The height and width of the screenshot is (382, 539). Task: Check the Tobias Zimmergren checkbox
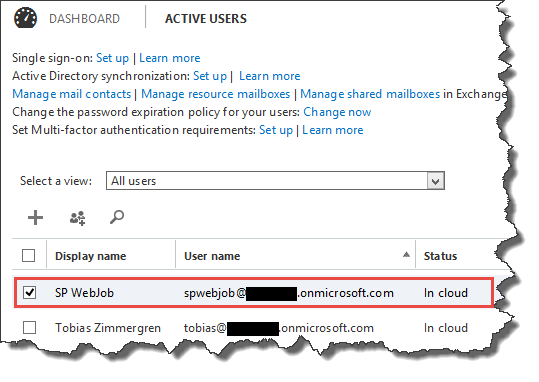[29, 327]
